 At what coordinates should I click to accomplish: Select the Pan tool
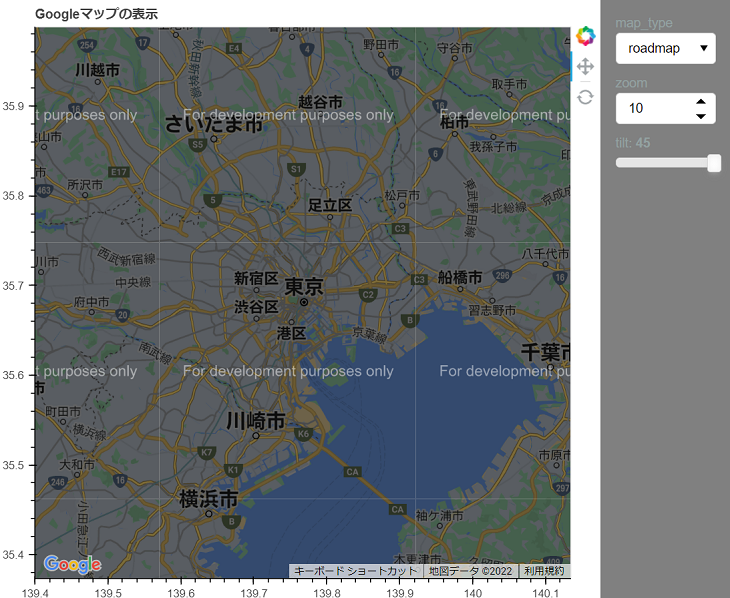tap(585, 67)
